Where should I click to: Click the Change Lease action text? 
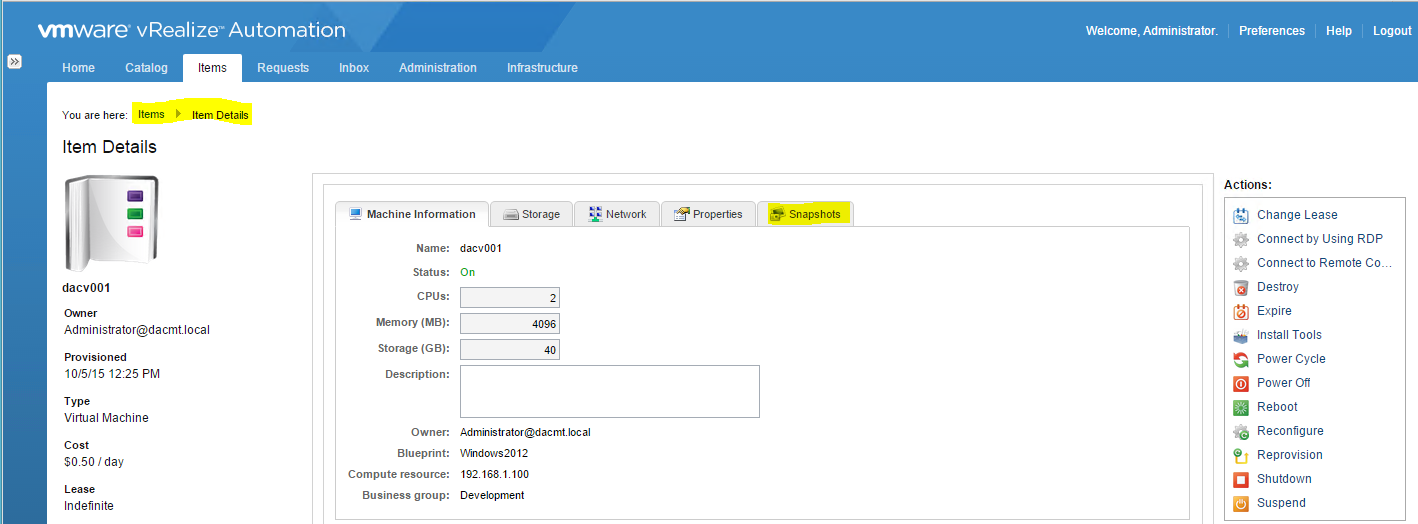(x=1297, y=215)
